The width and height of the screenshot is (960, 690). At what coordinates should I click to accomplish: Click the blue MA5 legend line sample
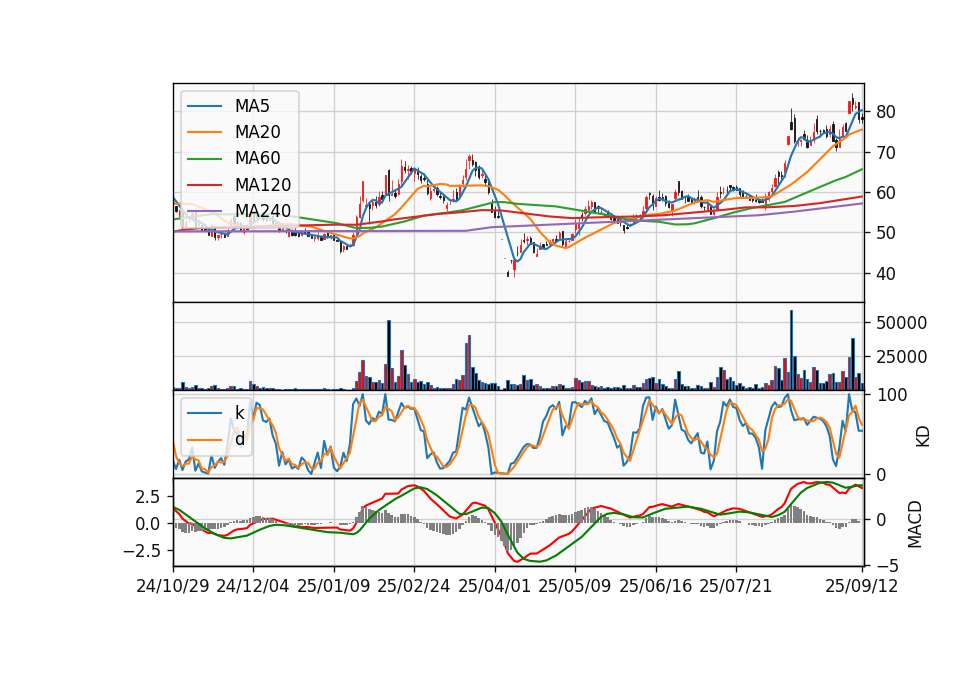point(204,107)
